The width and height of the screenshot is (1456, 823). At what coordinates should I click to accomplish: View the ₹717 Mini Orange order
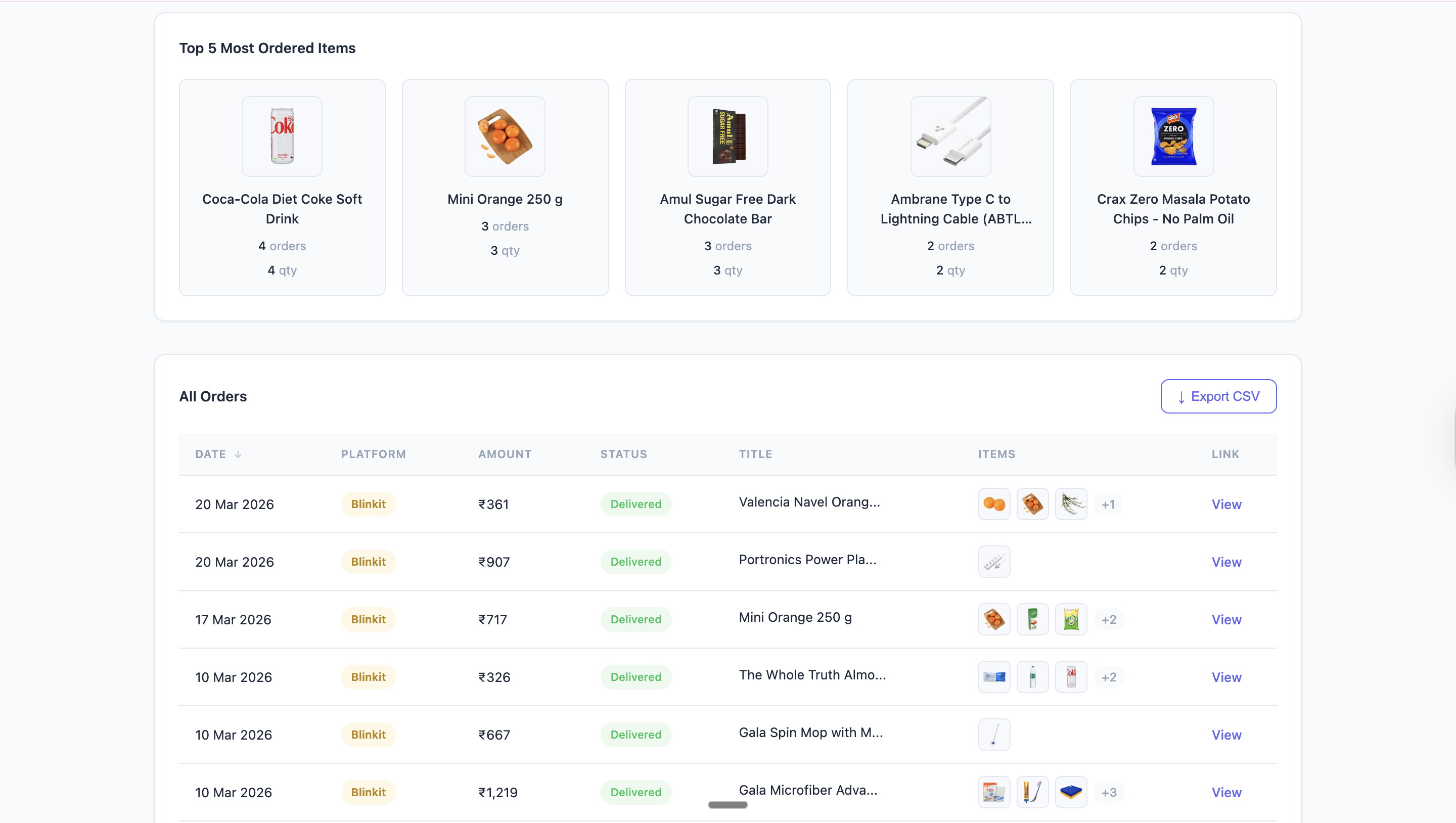tap(1226, 619)
